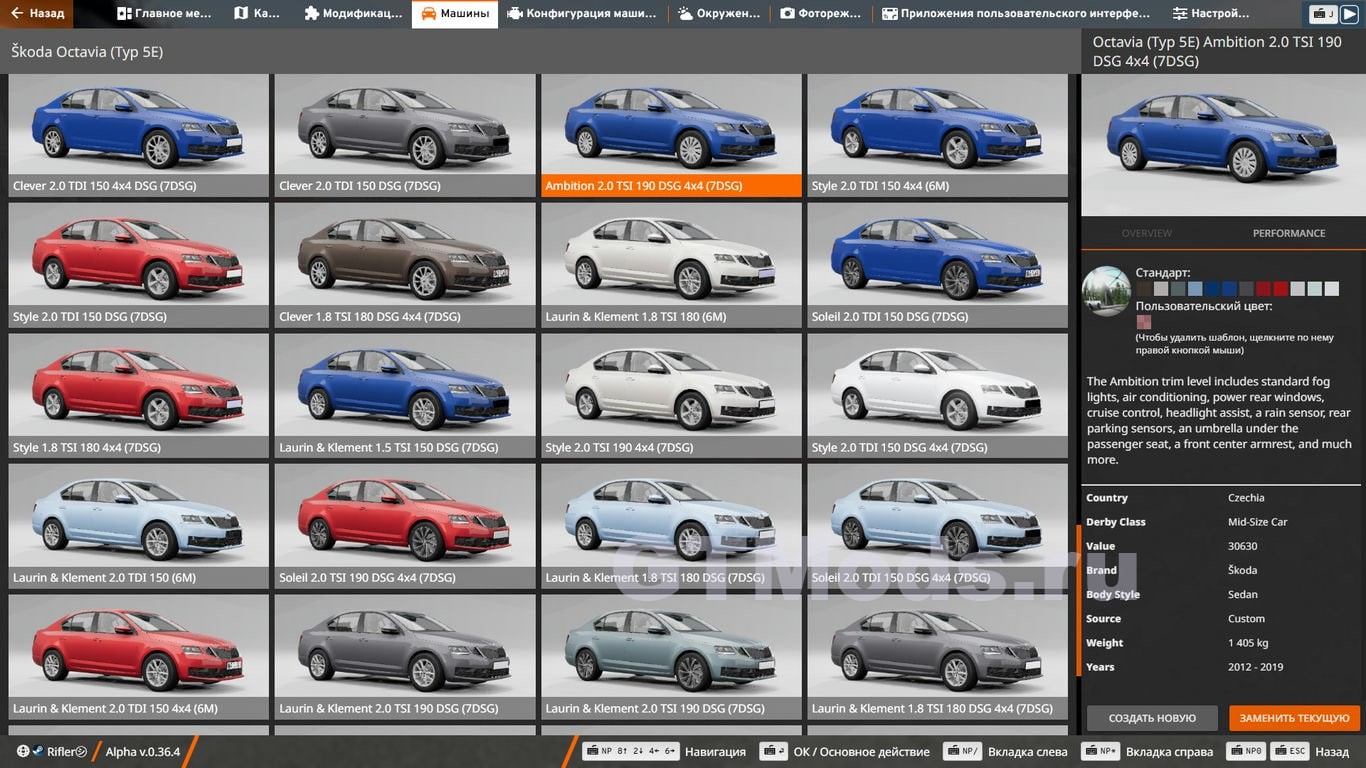Select red Soleil 2.0 TSI 190 DSG 4x4
Viewport: 1366px width, 768px height.
coord(405,527)
